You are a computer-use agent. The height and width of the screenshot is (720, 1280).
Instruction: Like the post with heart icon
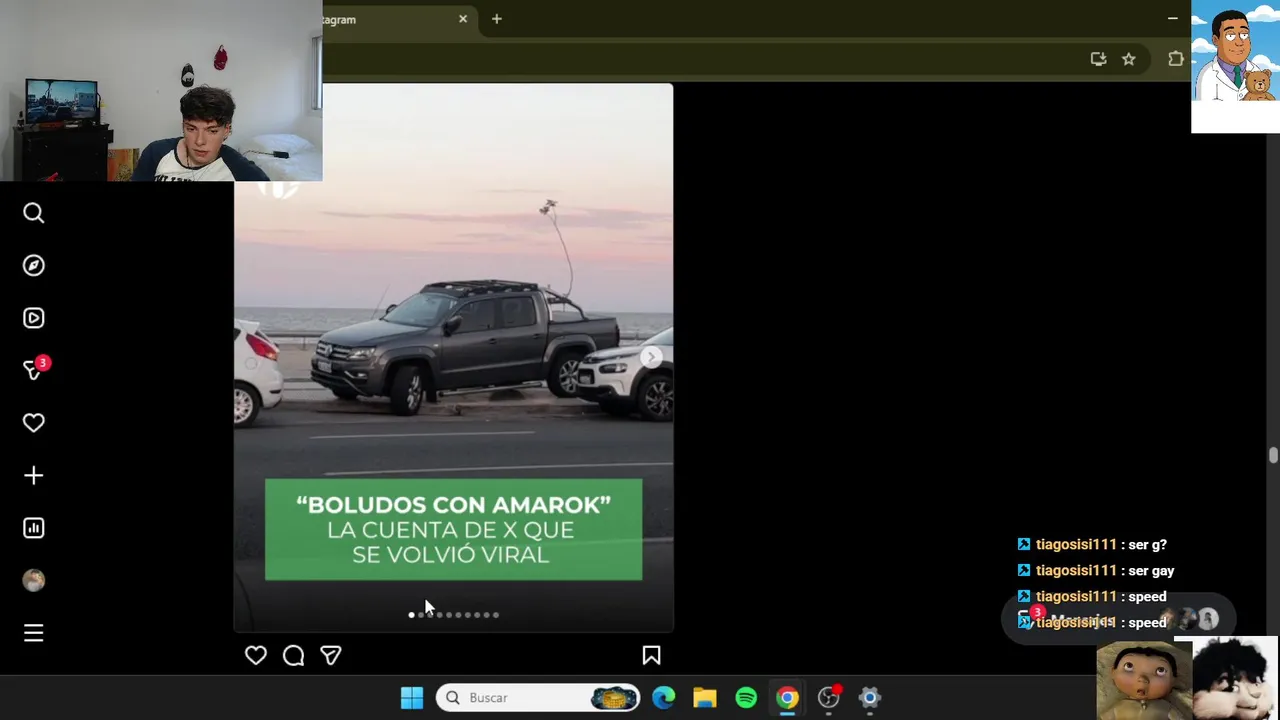pos(256,655)
